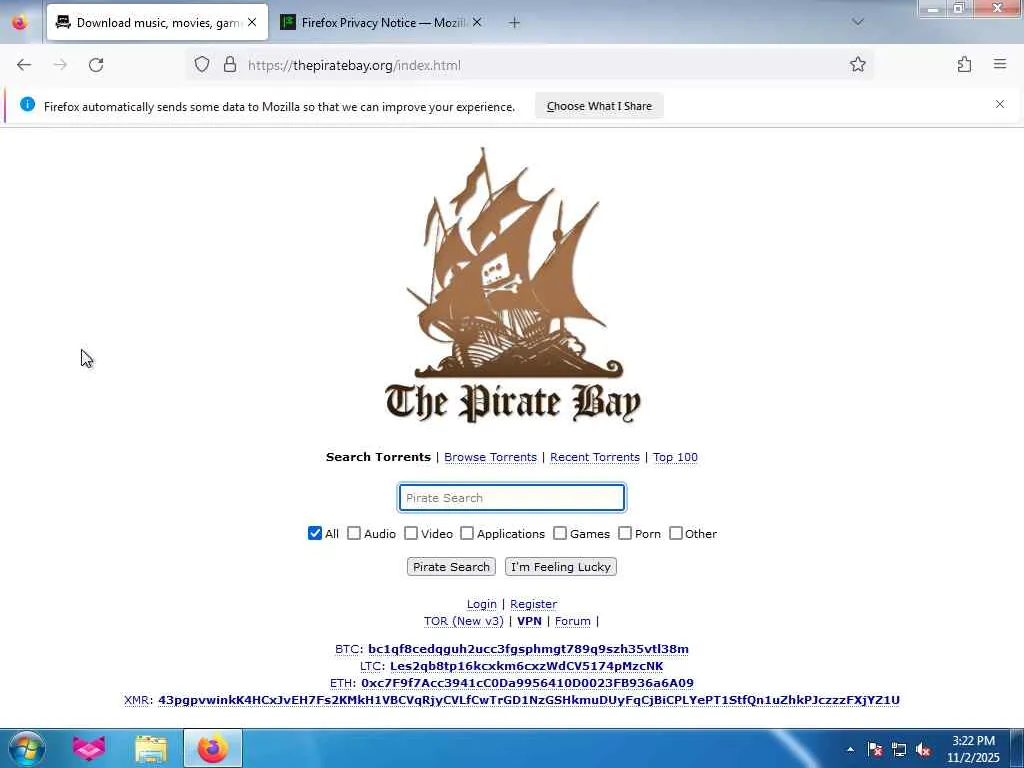Check the Porn category checkbox
The image size is (1024, 768).
click(625, 534)
